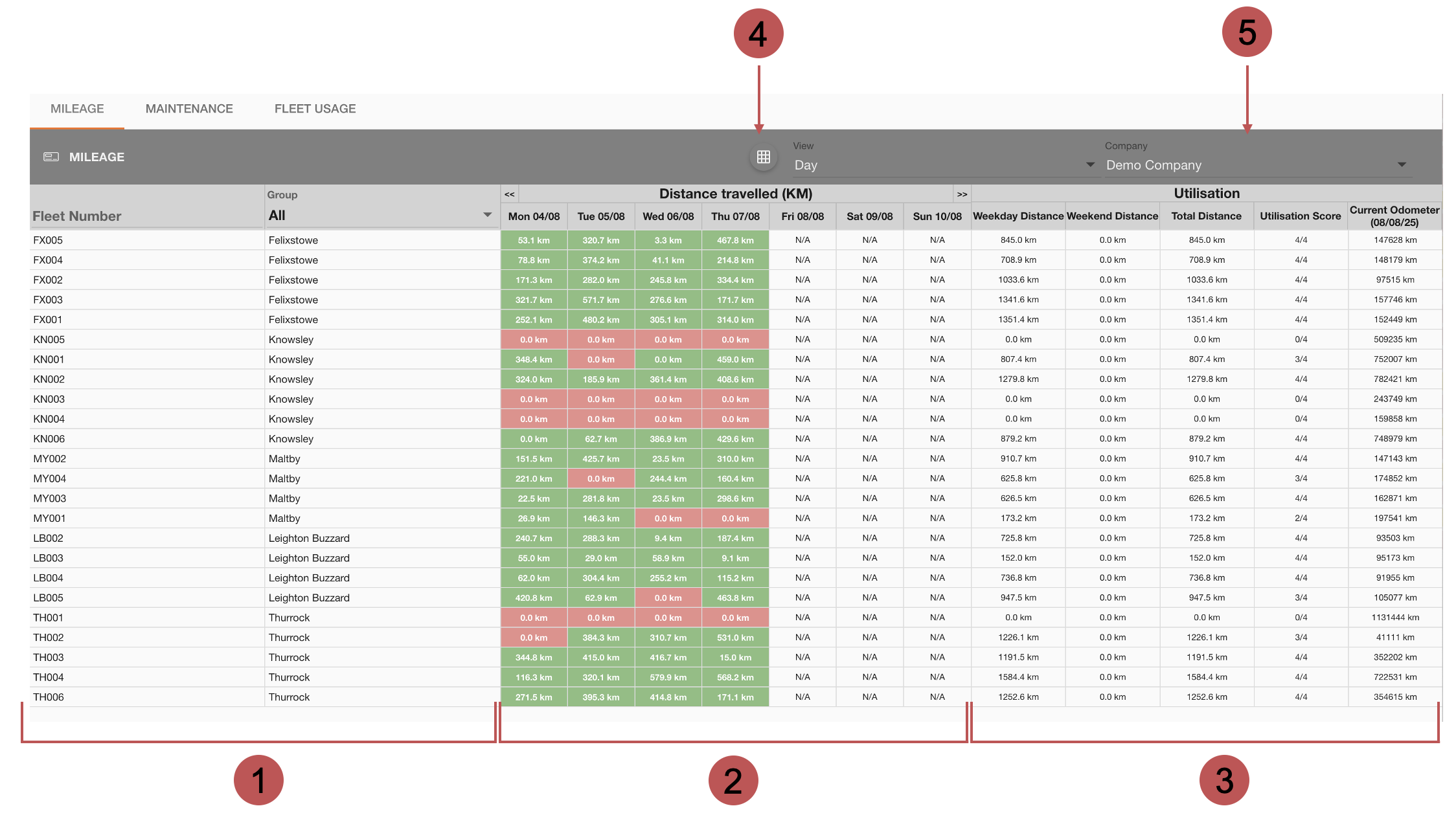Go to next week with >> arrow

click(x=962, y=194)
